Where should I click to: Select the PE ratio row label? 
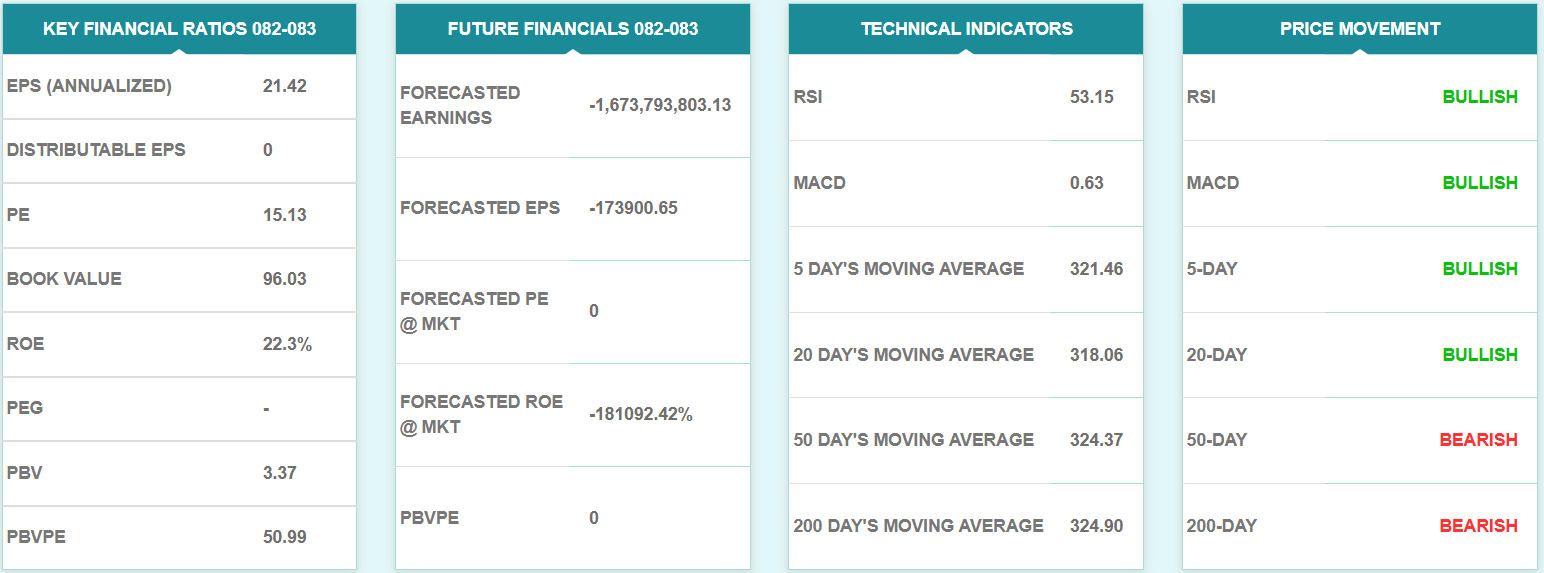point(18,215)
